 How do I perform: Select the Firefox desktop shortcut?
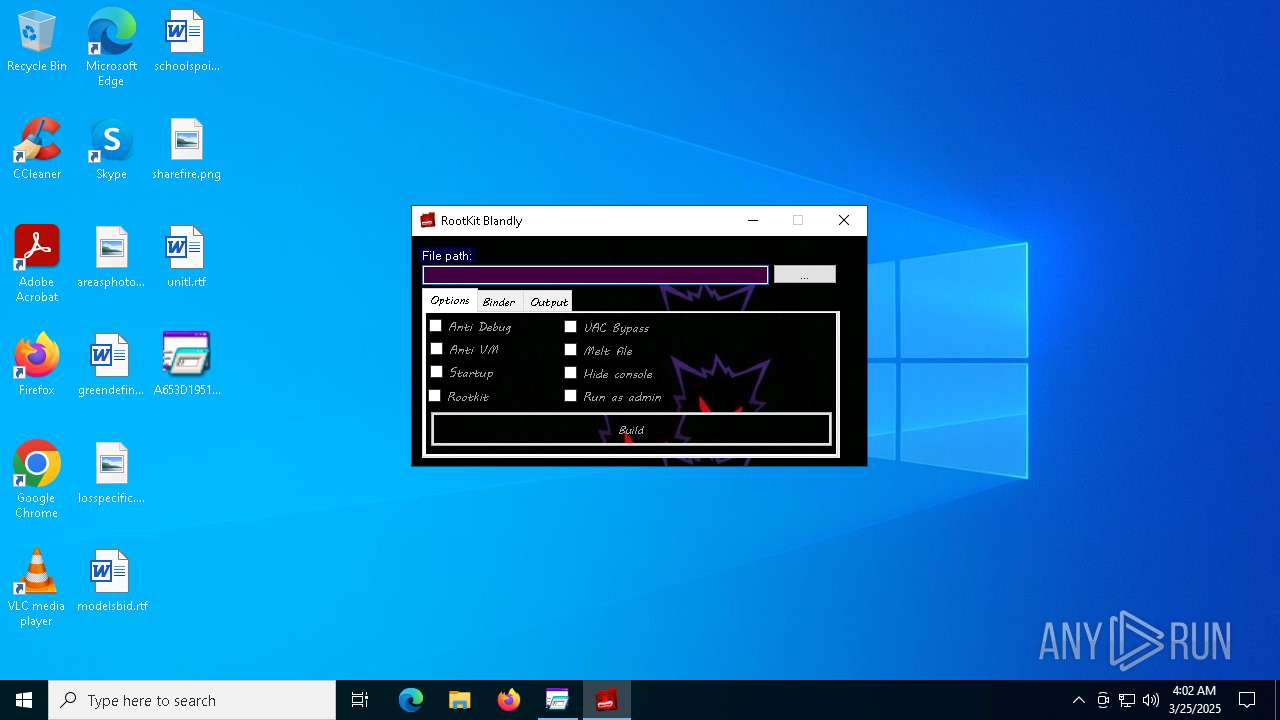pos(37,365)
